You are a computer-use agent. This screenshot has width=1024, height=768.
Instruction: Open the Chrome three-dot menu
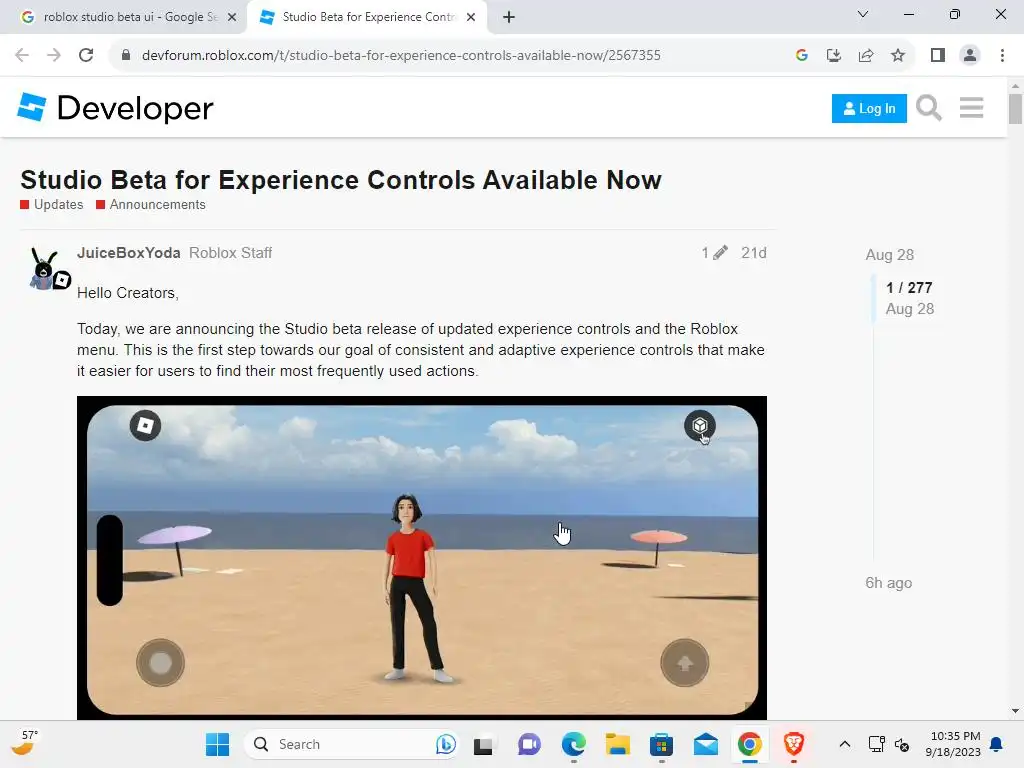pyautogui.click(x=1002, y=56)
